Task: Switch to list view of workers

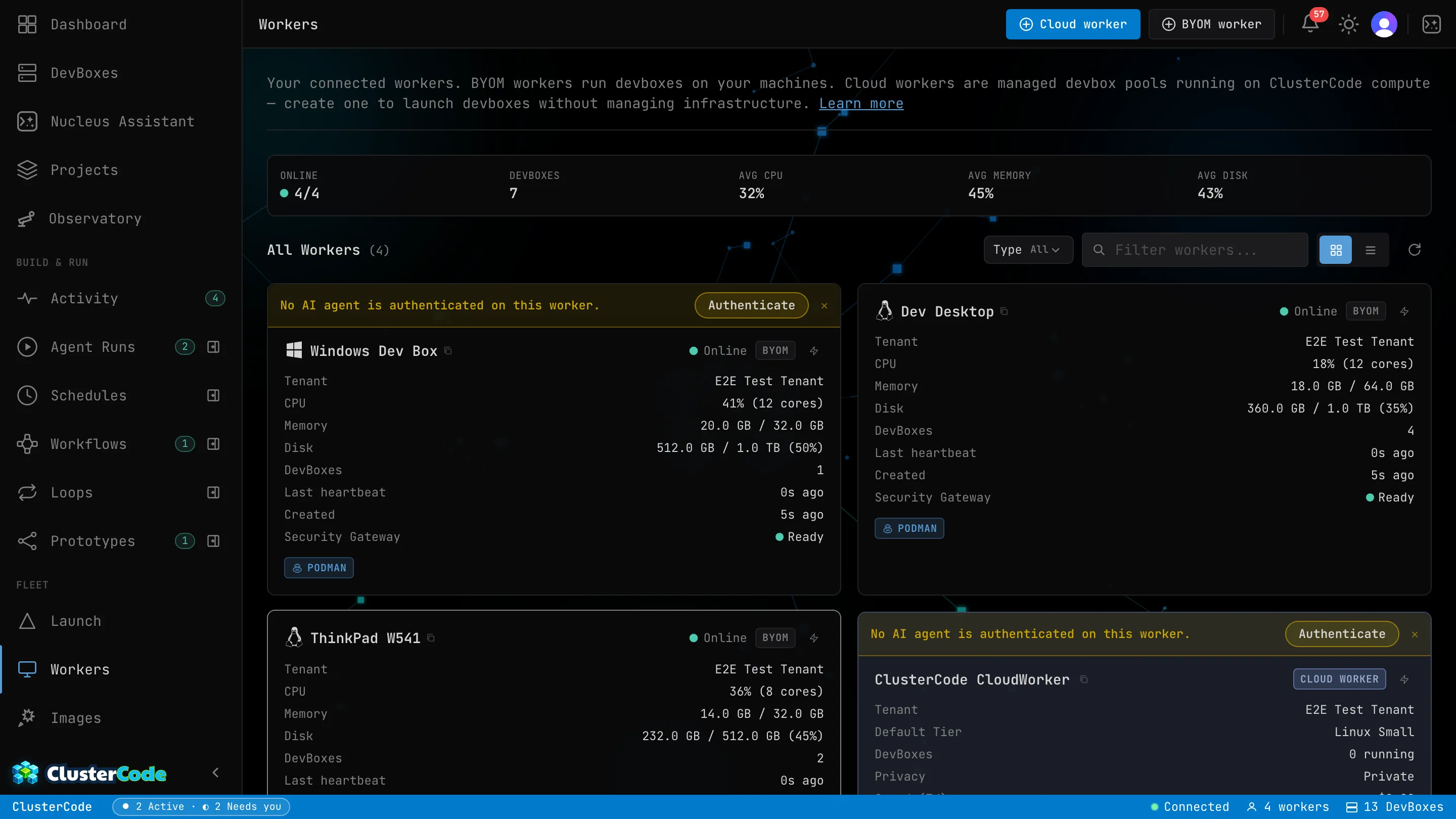Action: point(1371,250)
